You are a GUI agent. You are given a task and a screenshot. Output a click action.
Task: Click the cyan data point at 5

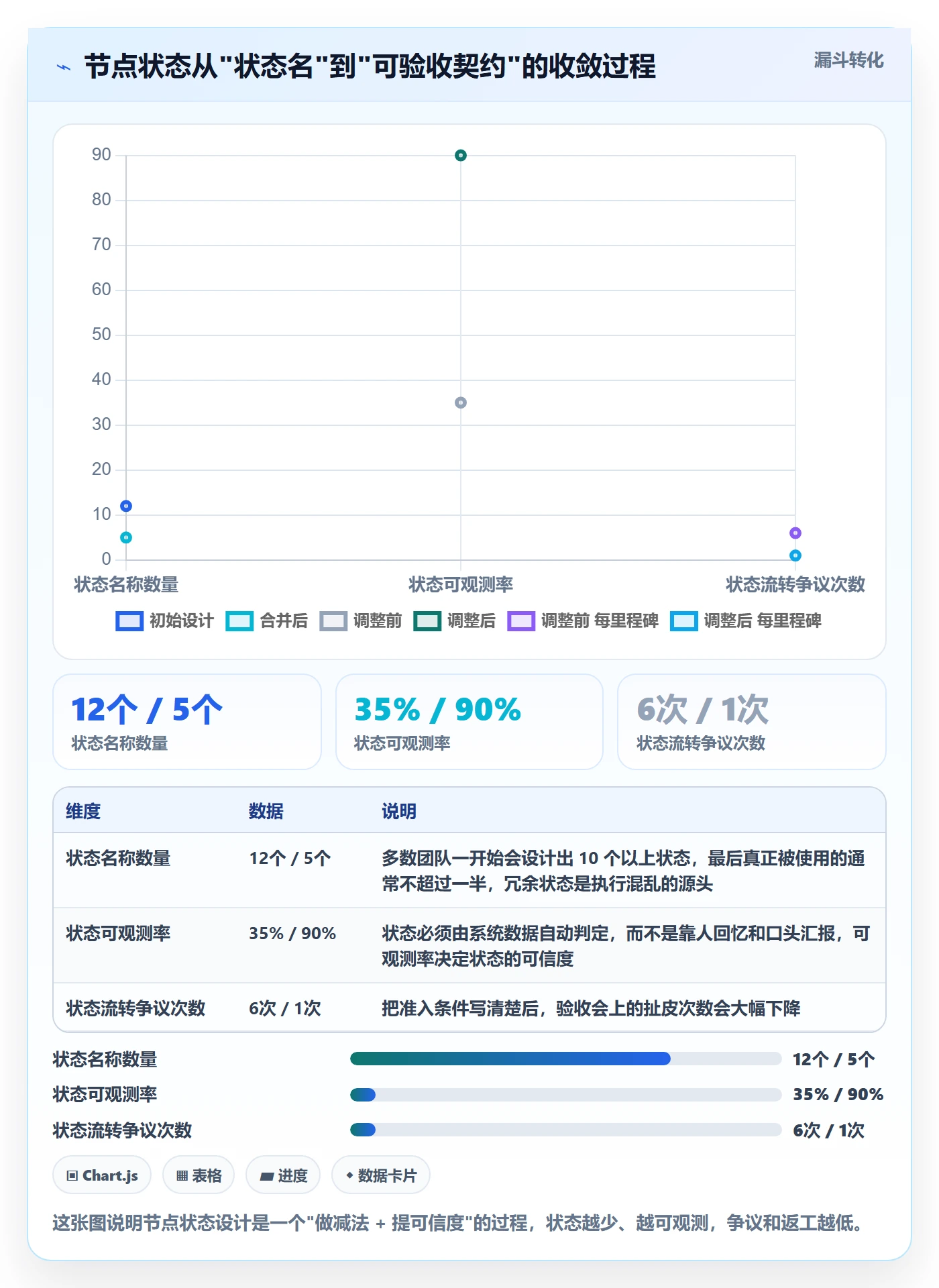tap(126, 537)
